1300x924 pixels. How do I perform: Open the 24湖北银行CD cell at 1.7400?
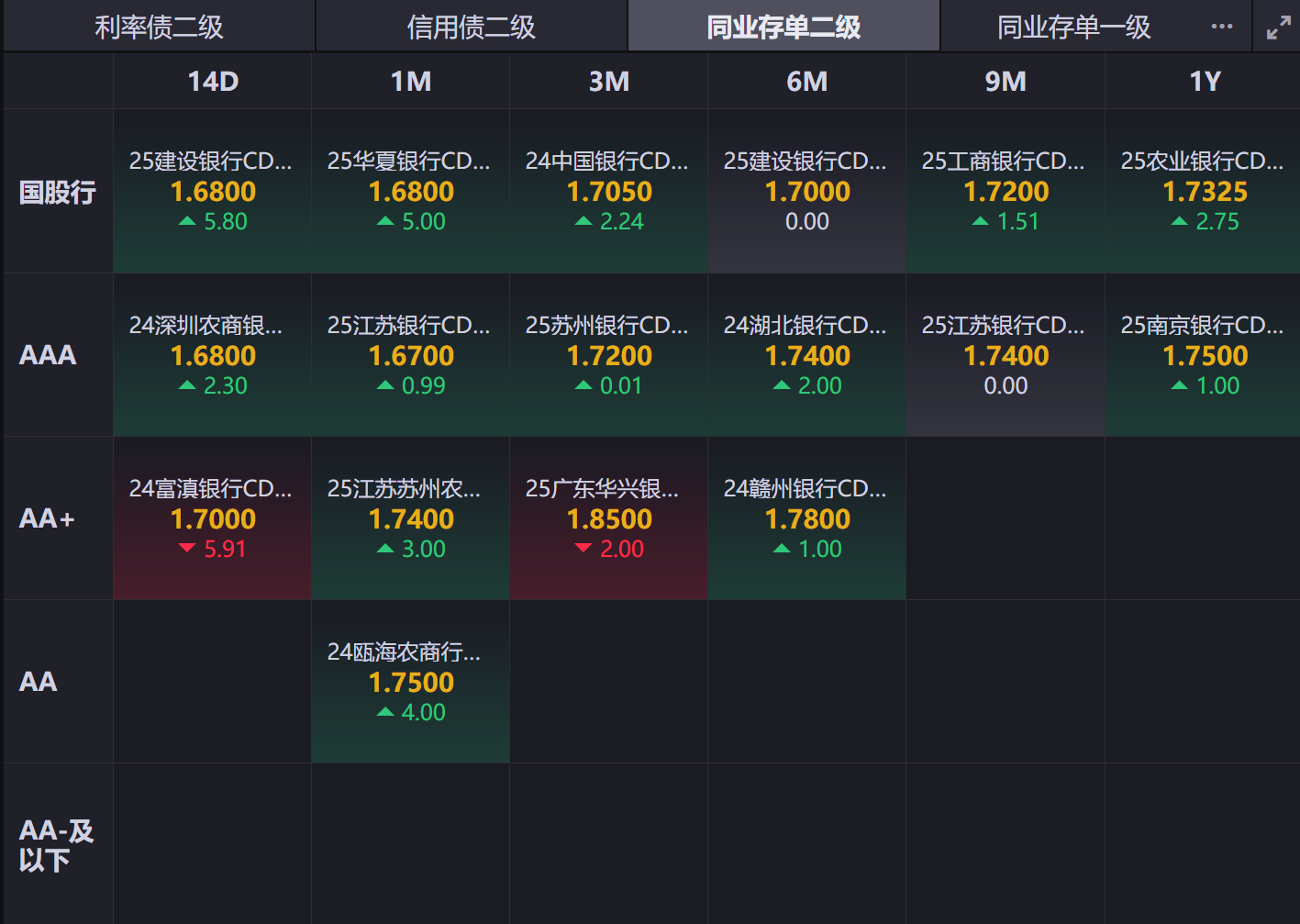pos(807,355)
